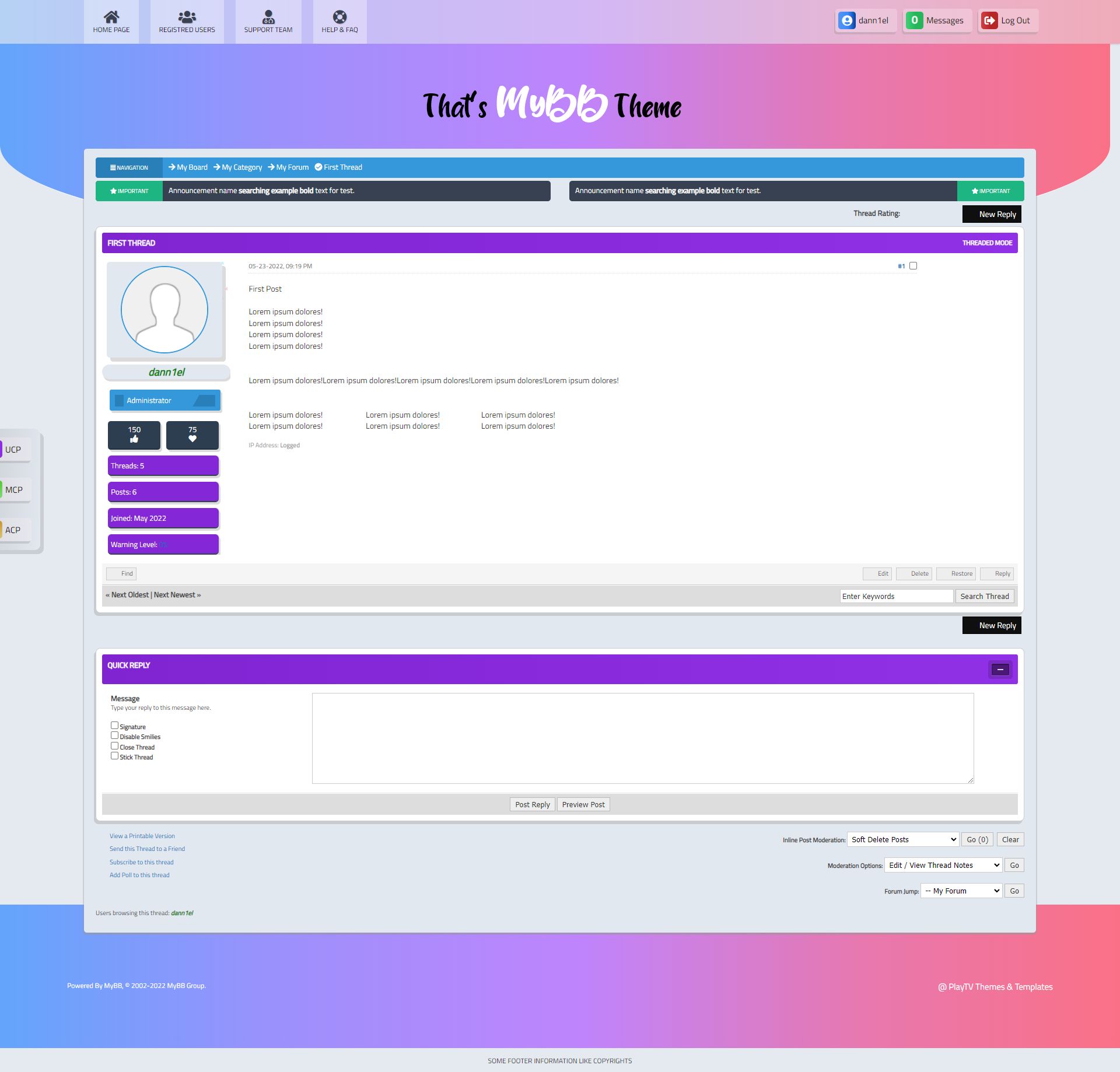Screen dimensions: 1120x1072
Task: Check the Close Thread option
Action: tap(114, 746)
